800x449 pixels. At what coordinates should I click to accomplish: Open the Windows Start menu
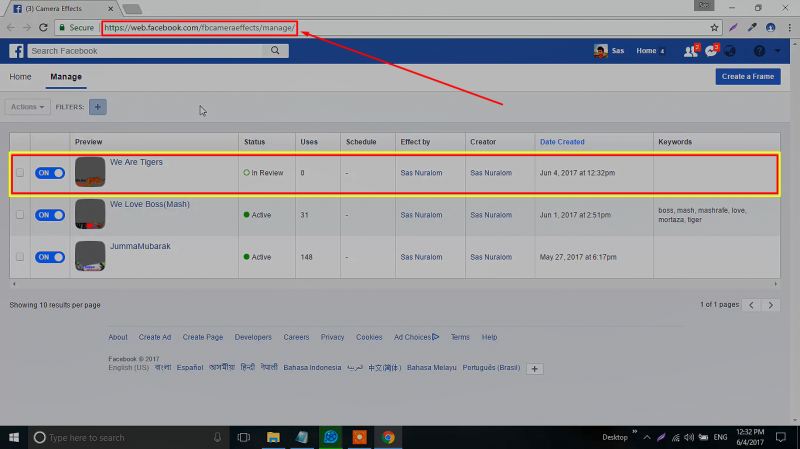tap(14, 437)
